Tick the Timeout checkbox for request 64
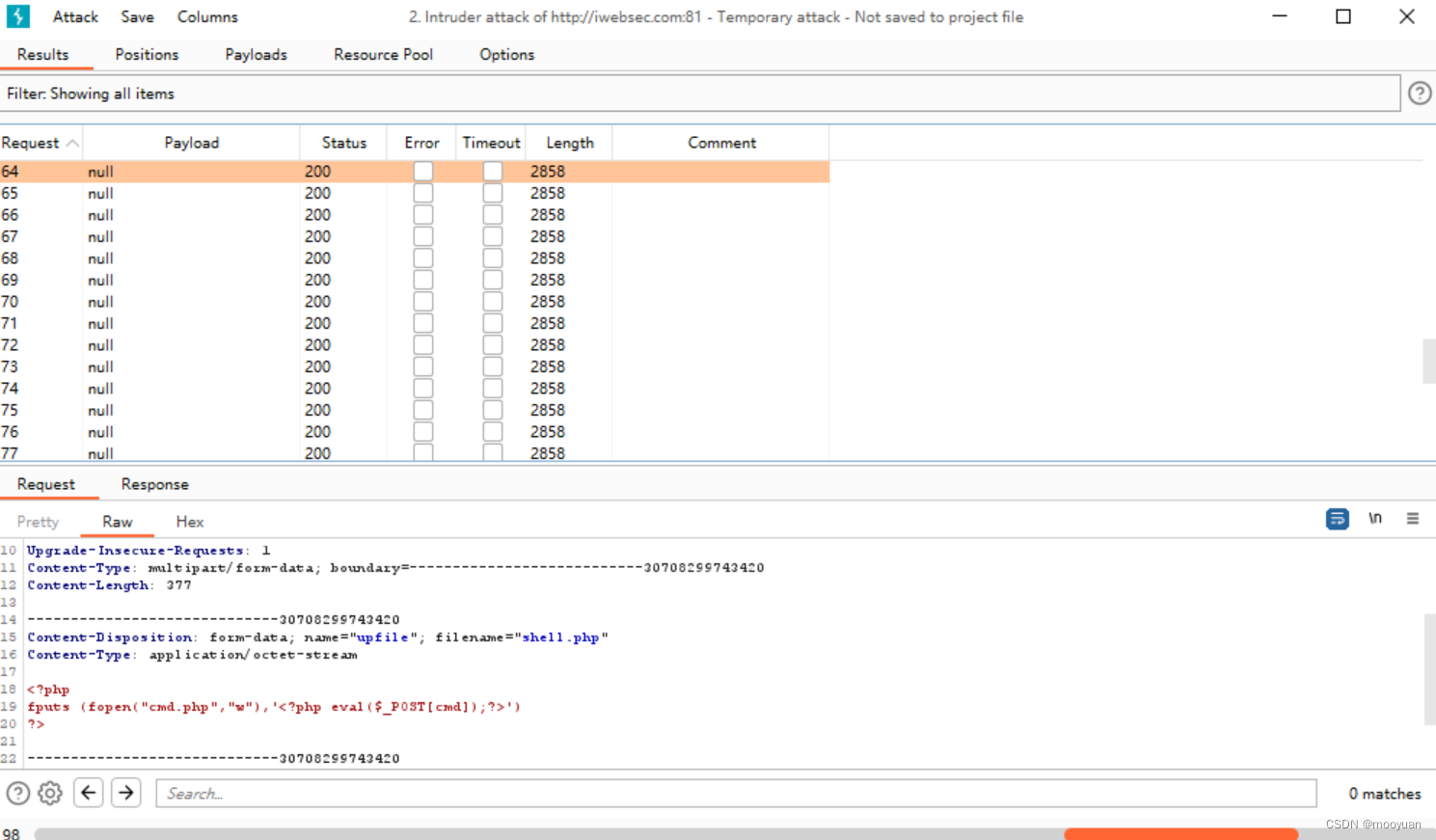Image resolution: width=1436 pixels, height=840 pixels. click(x=493, y=171)
